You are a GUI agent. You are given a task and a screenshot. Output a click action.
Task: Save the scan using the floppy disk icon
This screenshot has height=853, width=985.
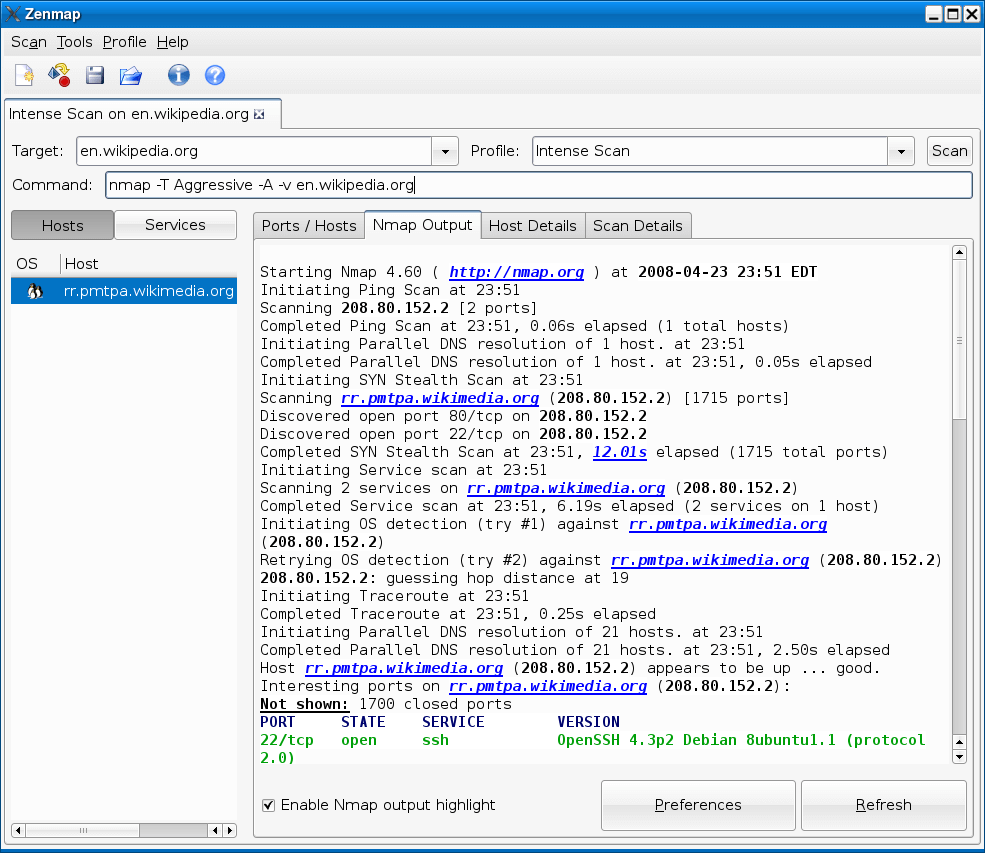(94, 75)
